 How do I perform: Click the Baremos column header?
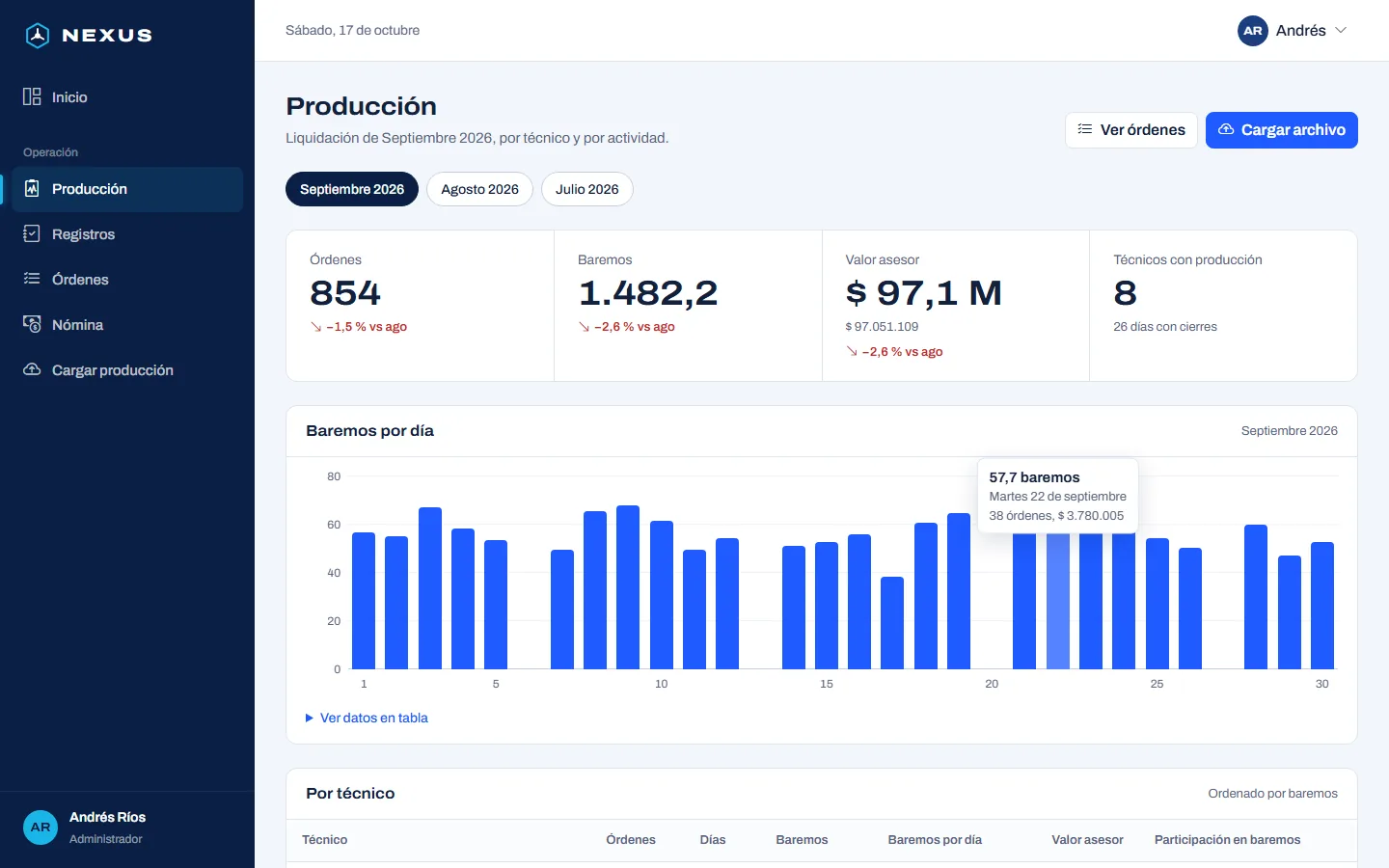tap(802, 840)
